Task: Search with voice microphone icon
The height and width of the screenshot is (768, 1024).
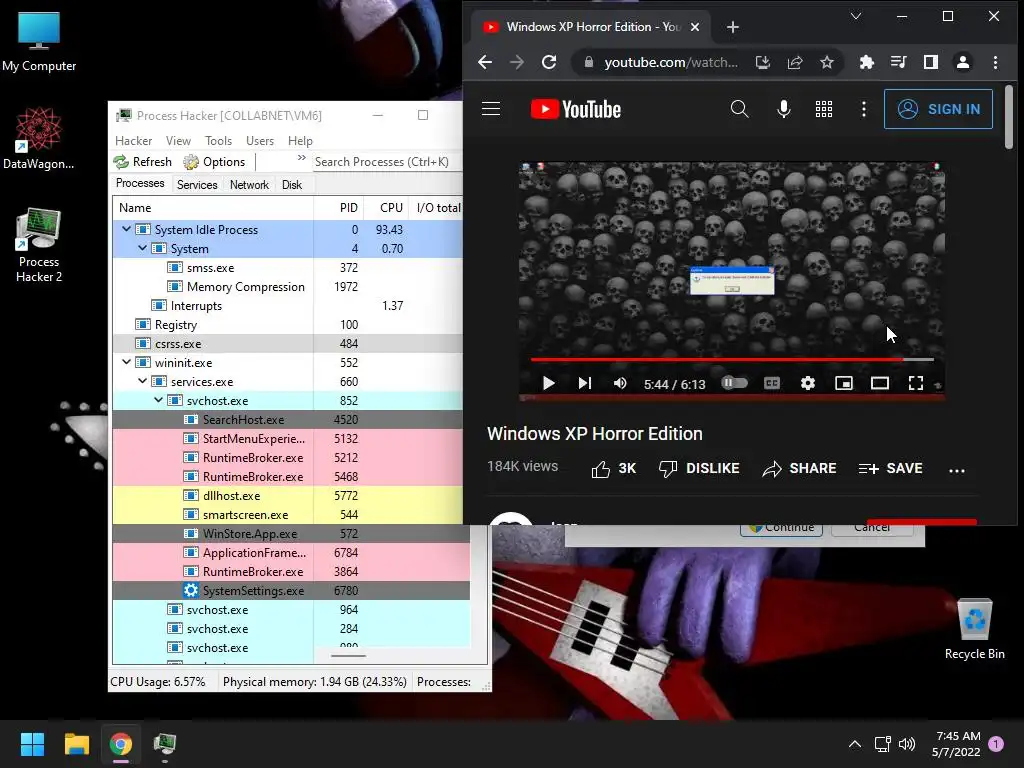Action: 784,109
